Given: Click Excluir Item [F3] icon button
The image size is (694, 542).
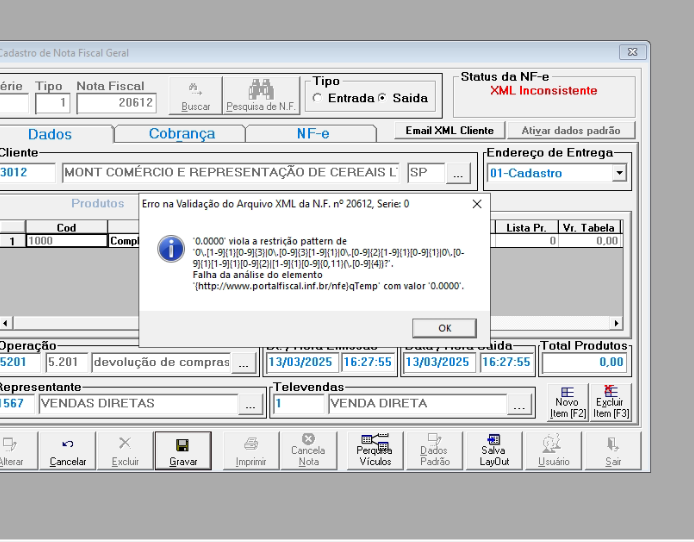Looking at the screenshot, I should pyautogui.click(x=610, y=402).
